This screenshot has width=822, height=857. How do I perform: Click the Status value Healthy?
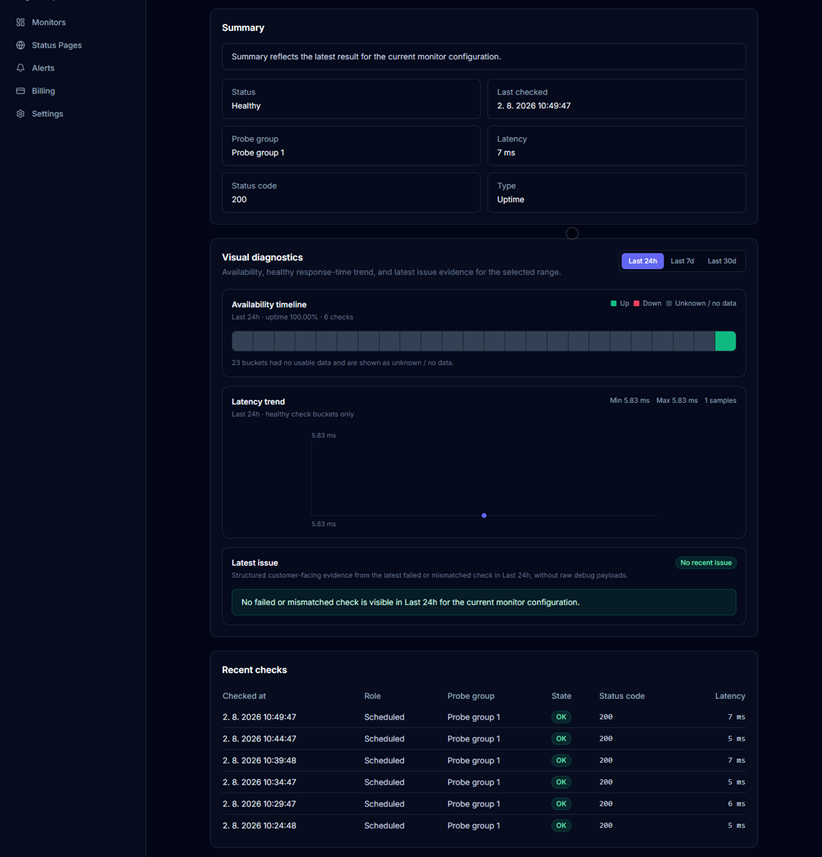click(x=246, y=106)
